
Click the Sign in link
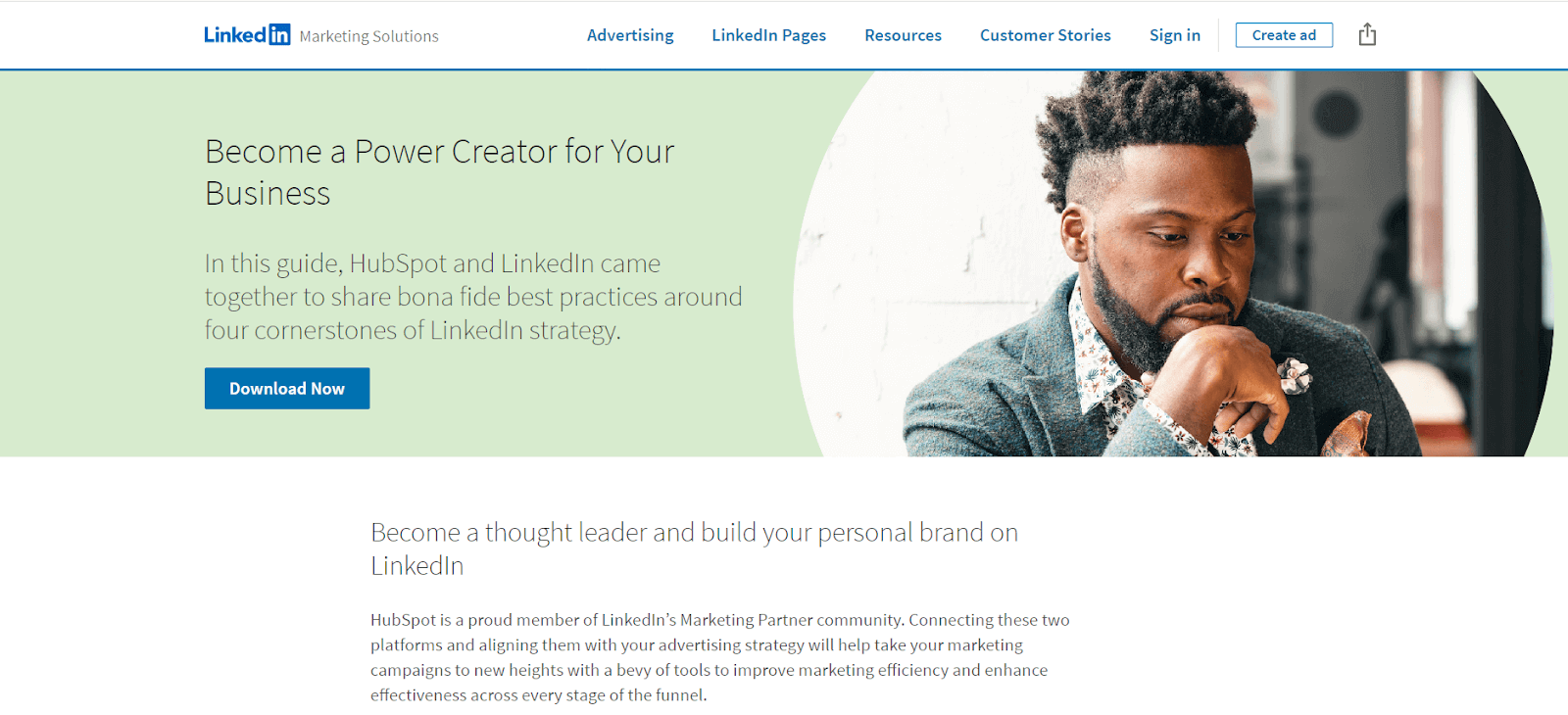(1174, 34)
